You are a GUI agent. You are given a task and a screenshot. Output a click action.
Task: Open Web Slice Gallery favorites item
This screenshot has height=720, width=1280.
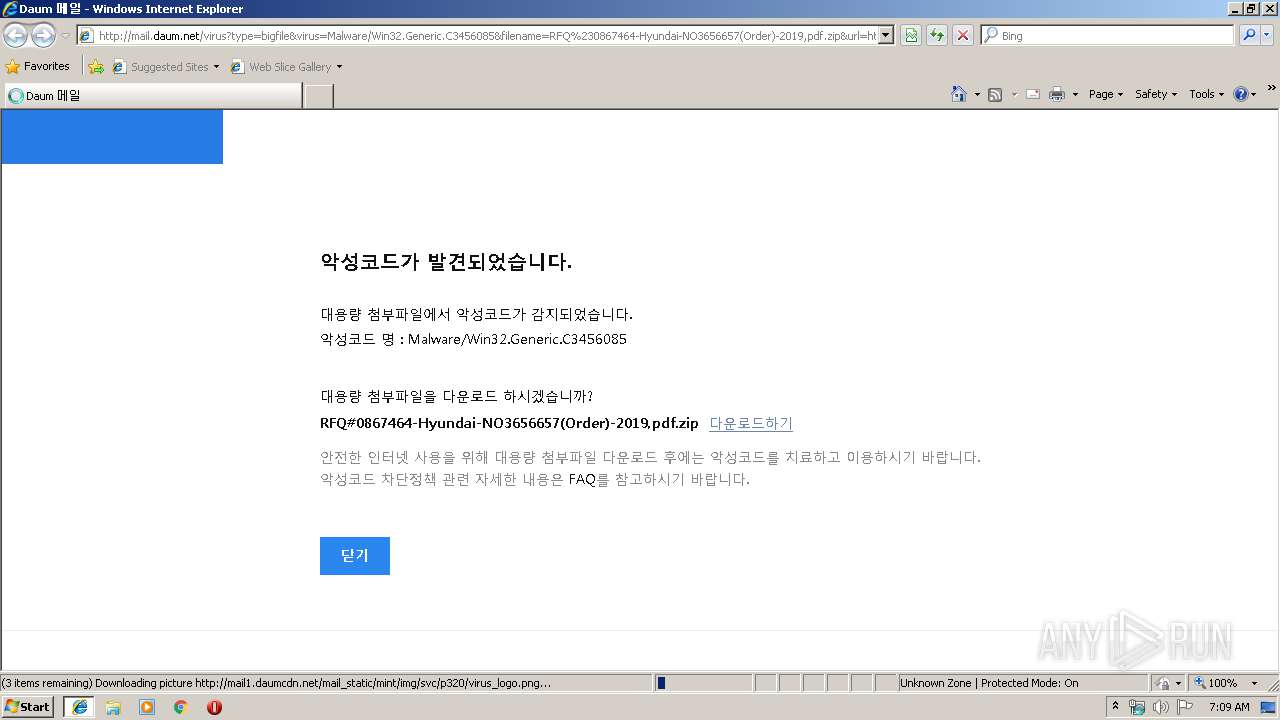point(286,67)
